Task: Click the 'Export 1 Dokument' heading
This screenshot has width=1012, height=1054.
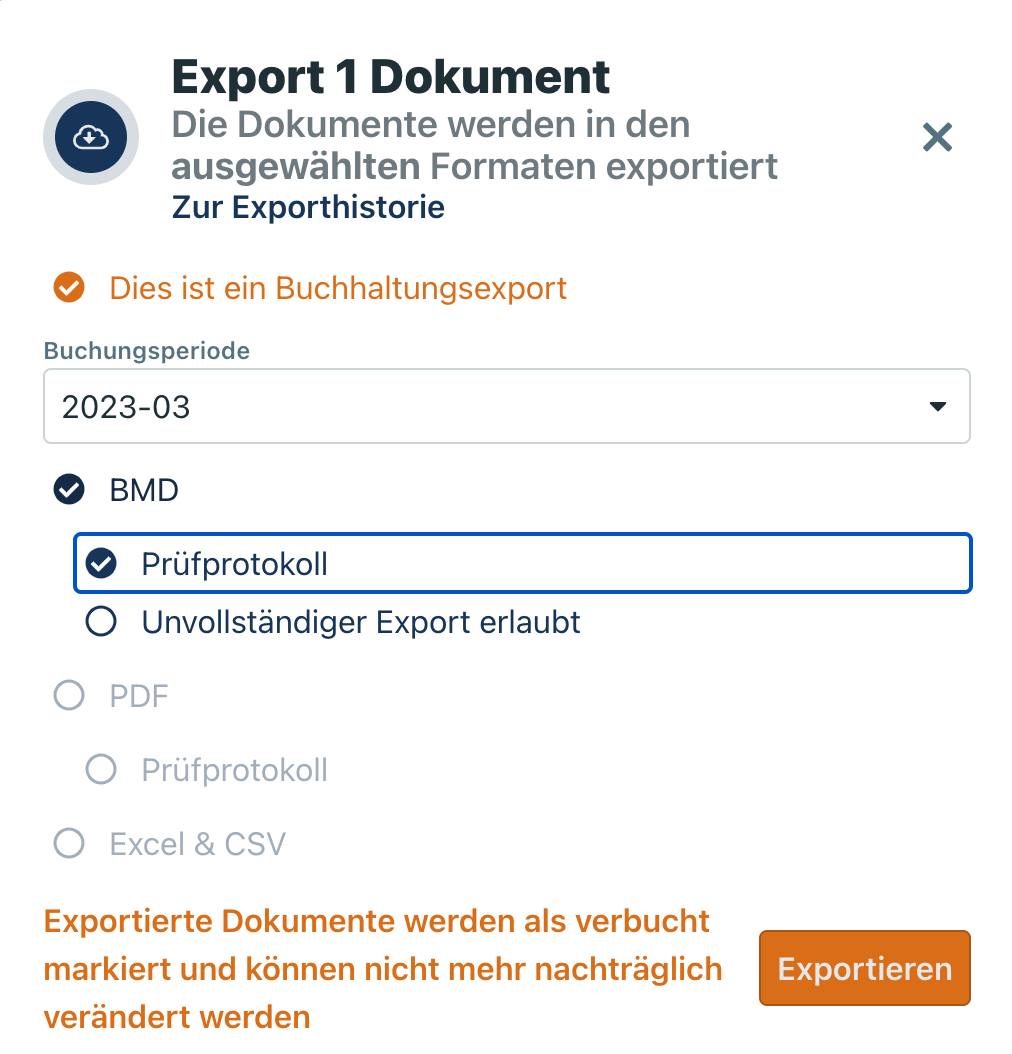Action: tap(391, 77)
